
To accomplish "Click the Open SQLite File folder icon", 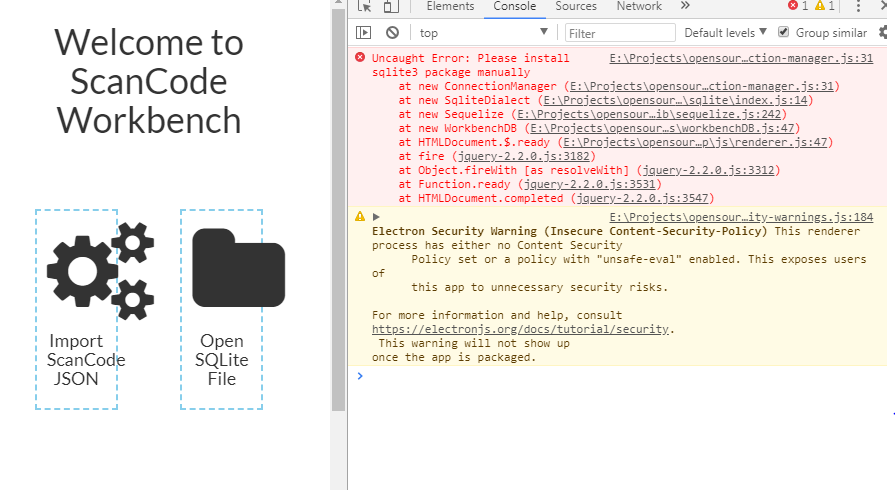I will point(239,268).
